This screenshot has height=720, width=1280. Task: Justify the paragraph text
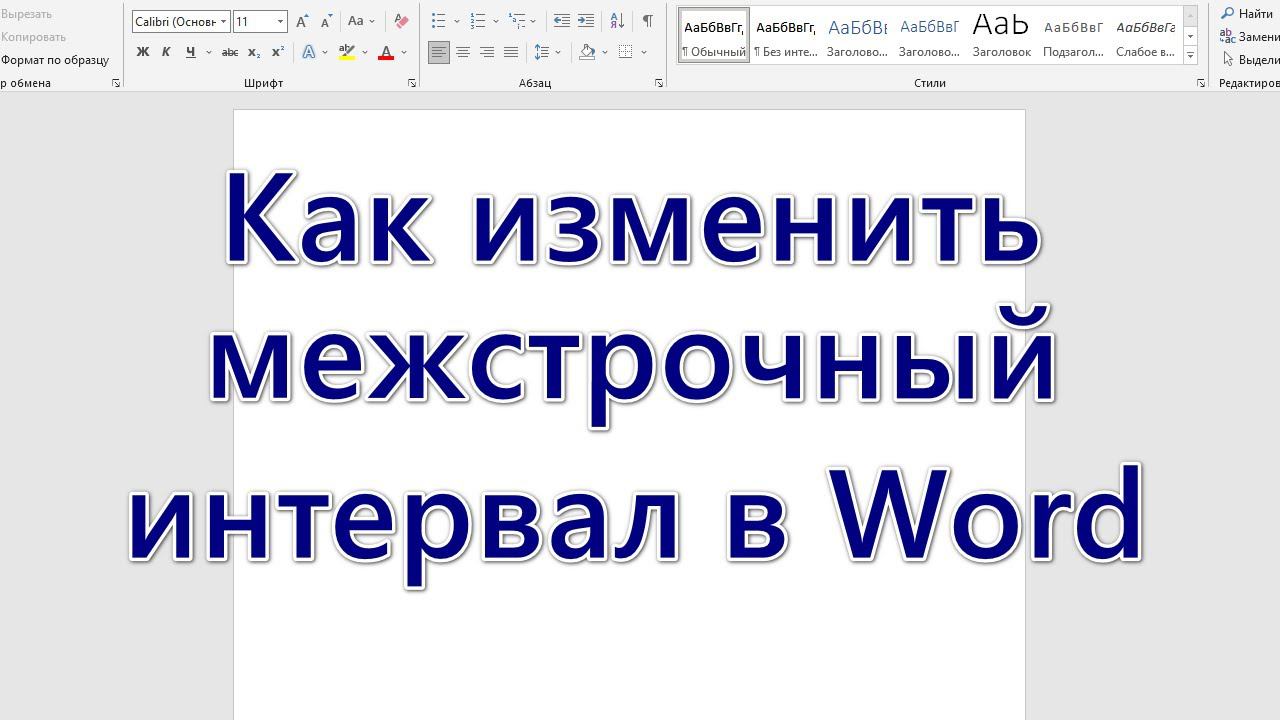(x=511, y=52)
